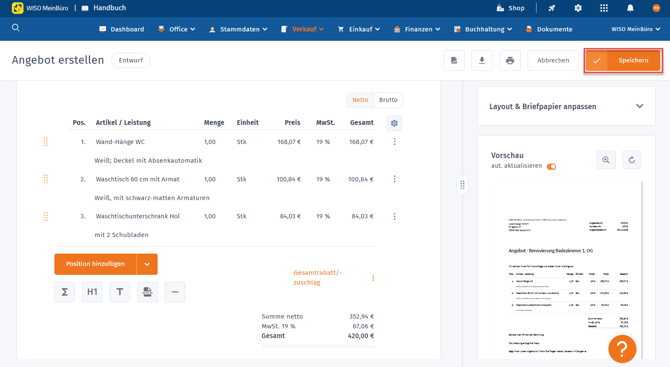
Task: Download the offer via the download icon
Action: click(482, 60)
